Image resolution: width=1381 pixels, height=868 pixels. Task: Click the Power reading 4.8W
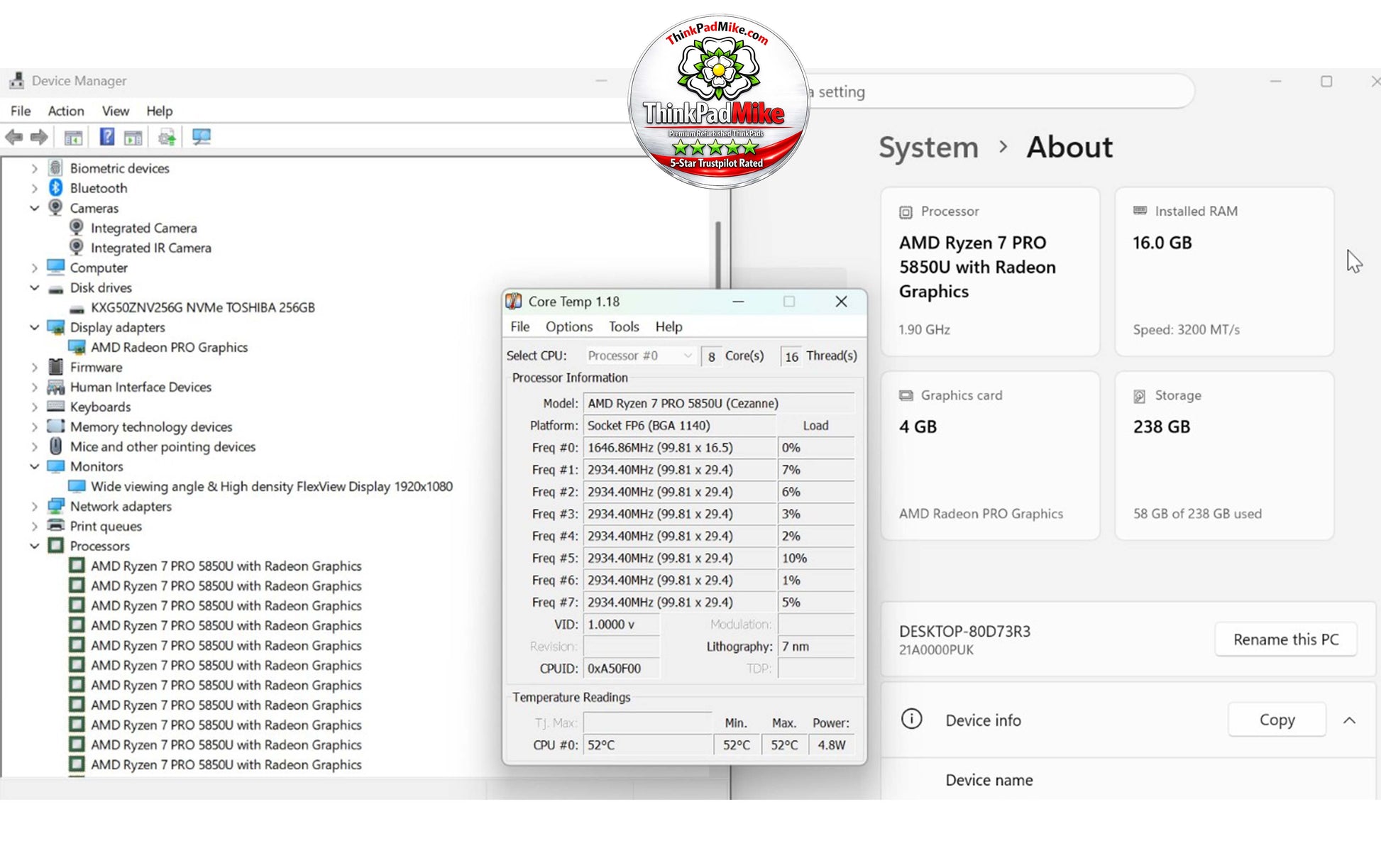coord(831,745)
